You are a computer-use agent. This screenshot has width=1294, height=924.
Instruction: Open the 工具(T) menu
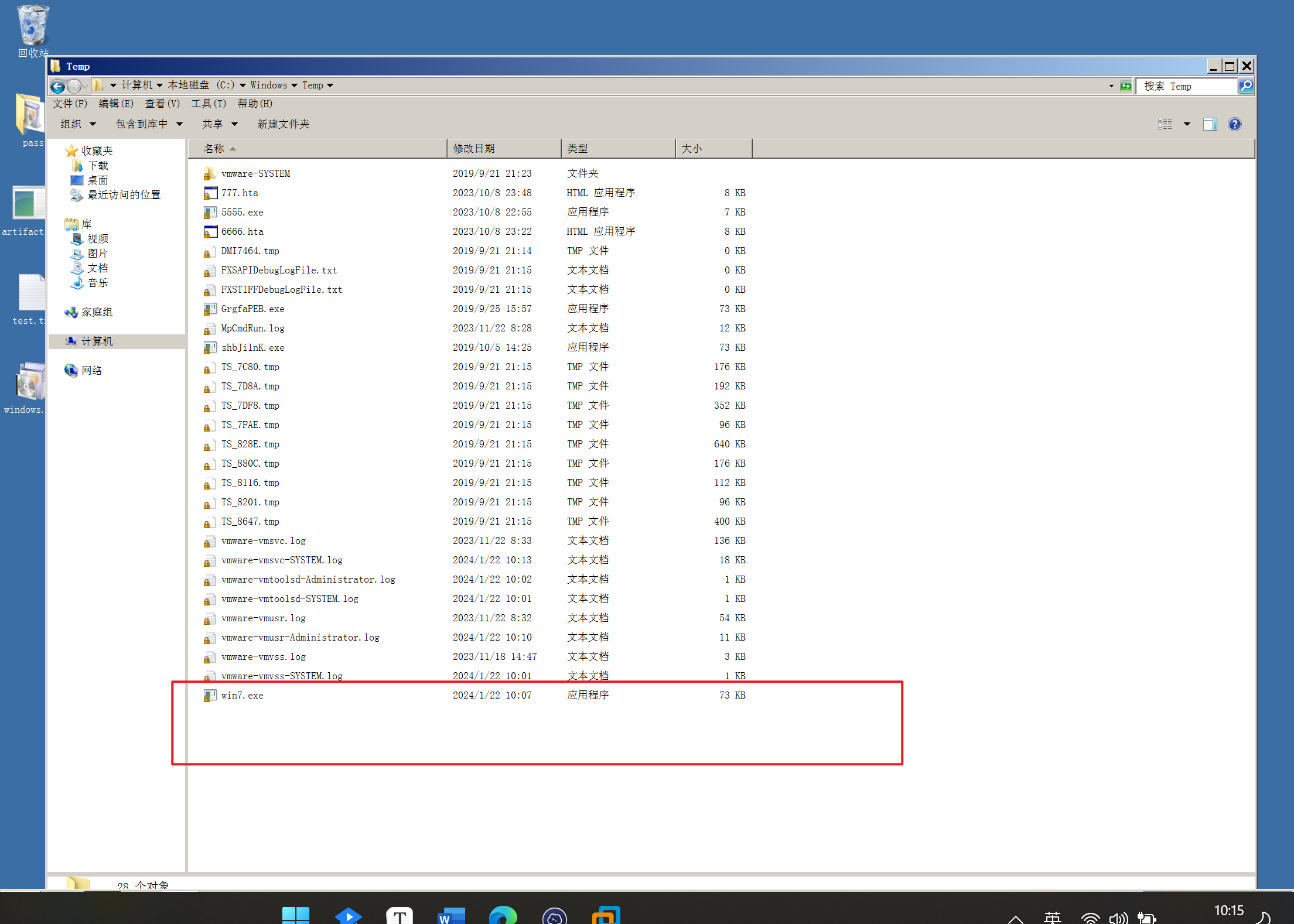[208, 104]
